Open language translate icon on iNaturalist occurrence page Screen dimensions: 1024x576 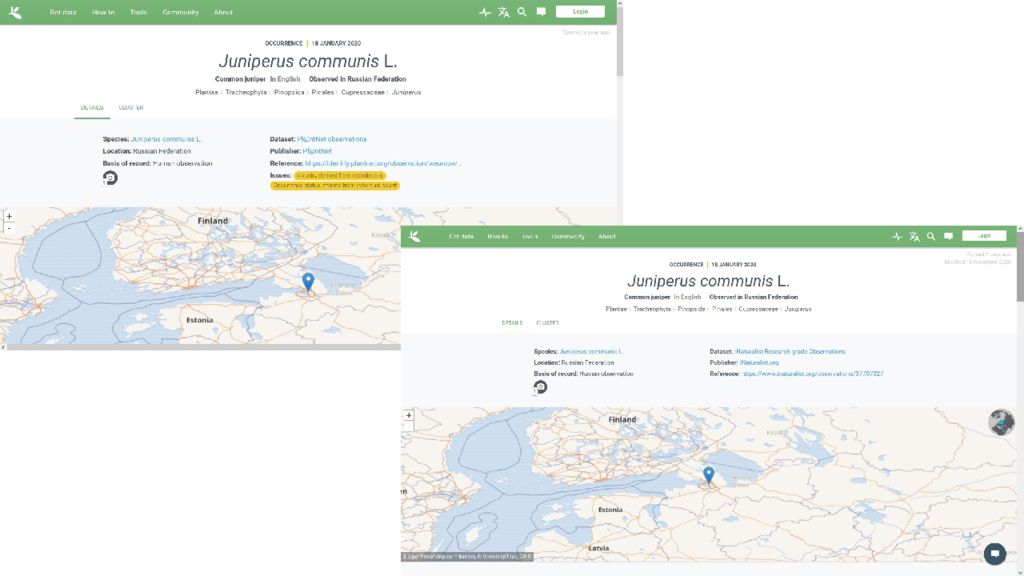coord(914,236)
